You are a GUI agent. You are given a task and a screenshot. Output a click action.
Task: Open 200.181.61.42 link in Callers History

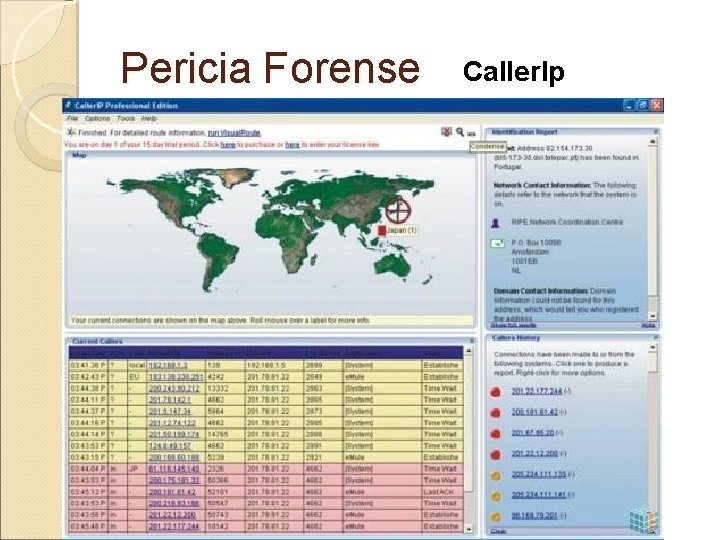[534, 412]
